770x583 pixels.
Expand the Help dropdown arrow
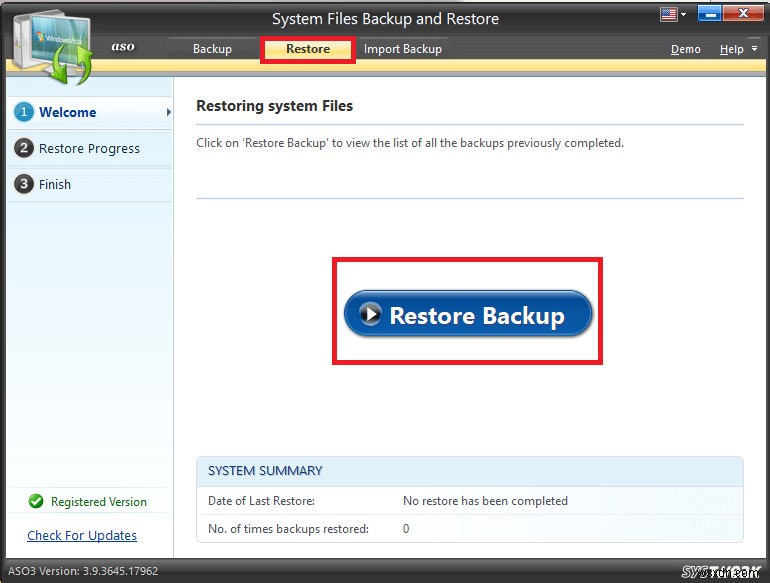coord(755,48)
